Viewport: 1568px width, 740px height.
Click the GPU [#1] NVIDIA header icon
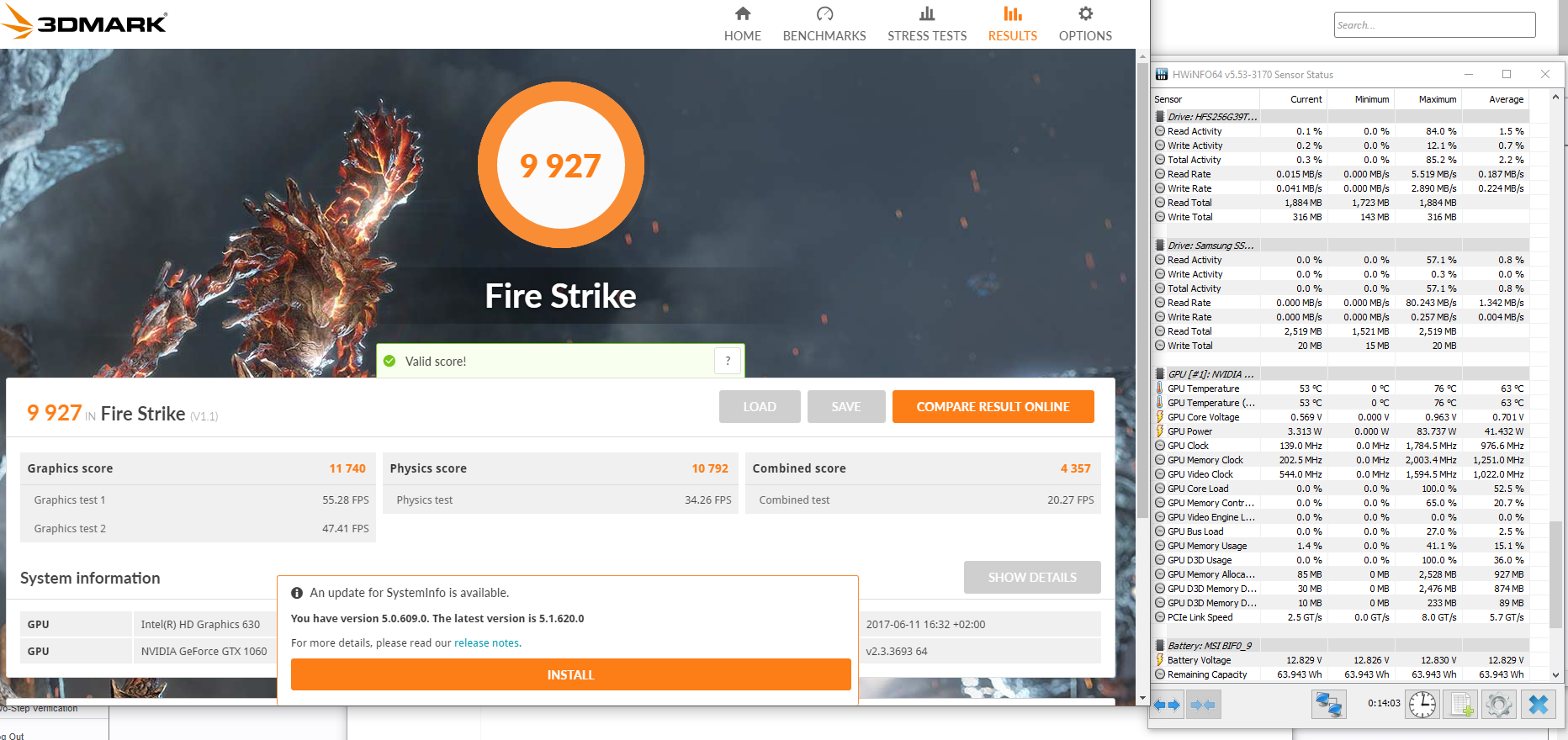pos(1160,374)
